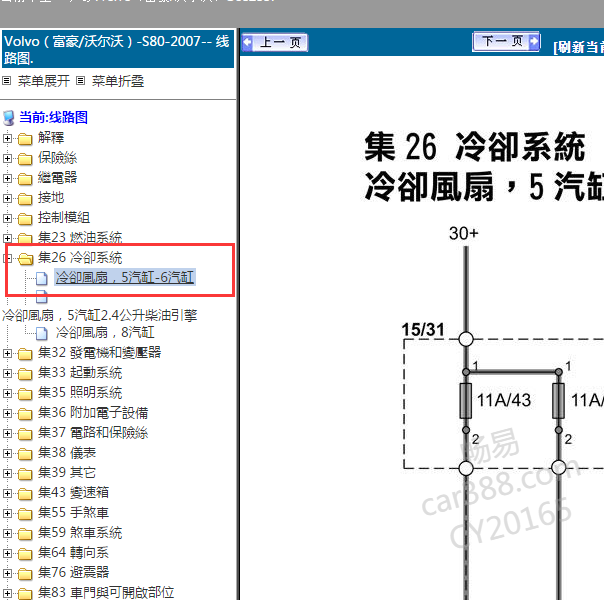The width and height of the screenshot is (604, 600).
Task: Expand the 解釋 folder node
Action: [x=7, y=138]
